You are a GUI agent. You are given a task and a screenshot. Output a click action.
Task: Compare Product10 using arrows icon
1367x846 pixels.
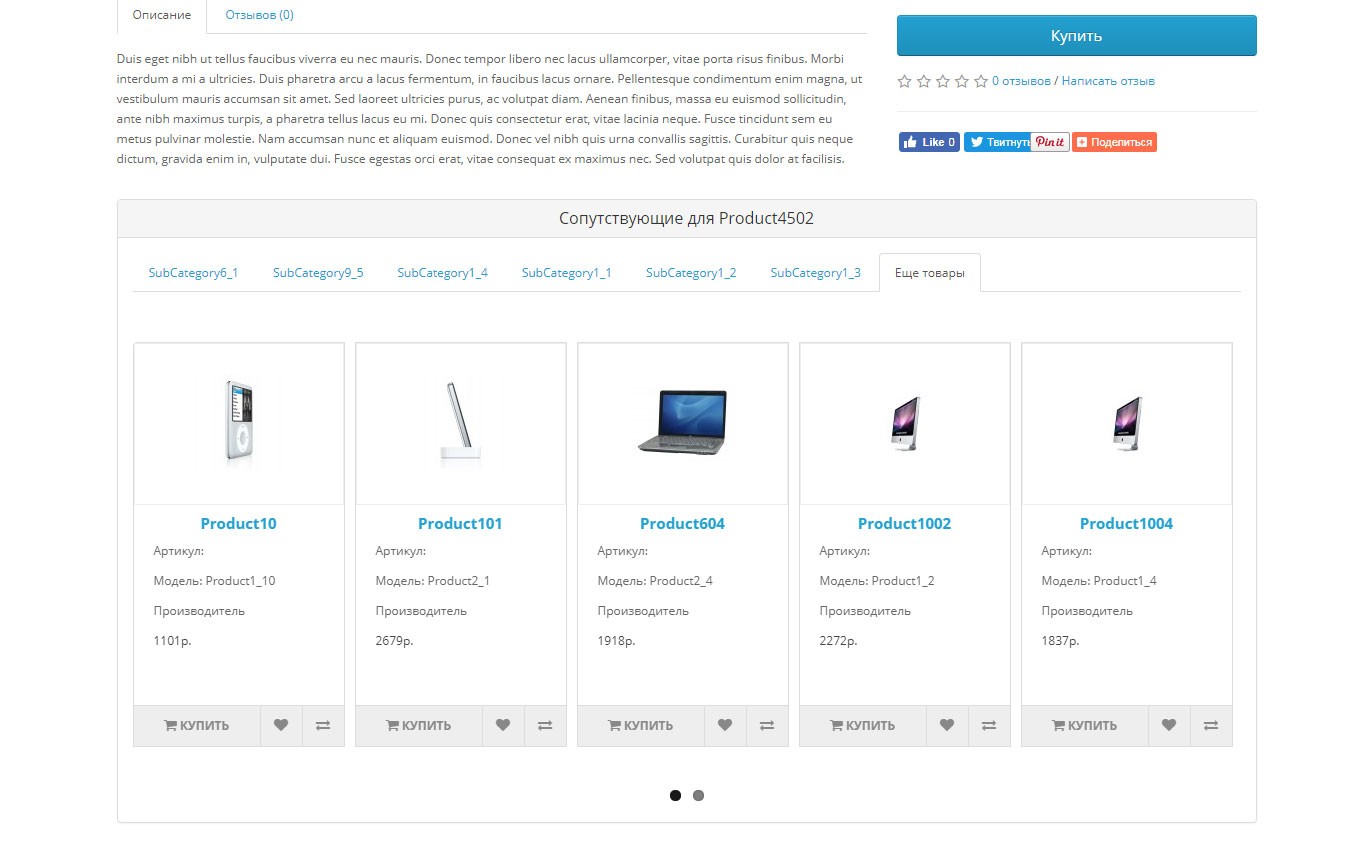(x=323, y=726)
